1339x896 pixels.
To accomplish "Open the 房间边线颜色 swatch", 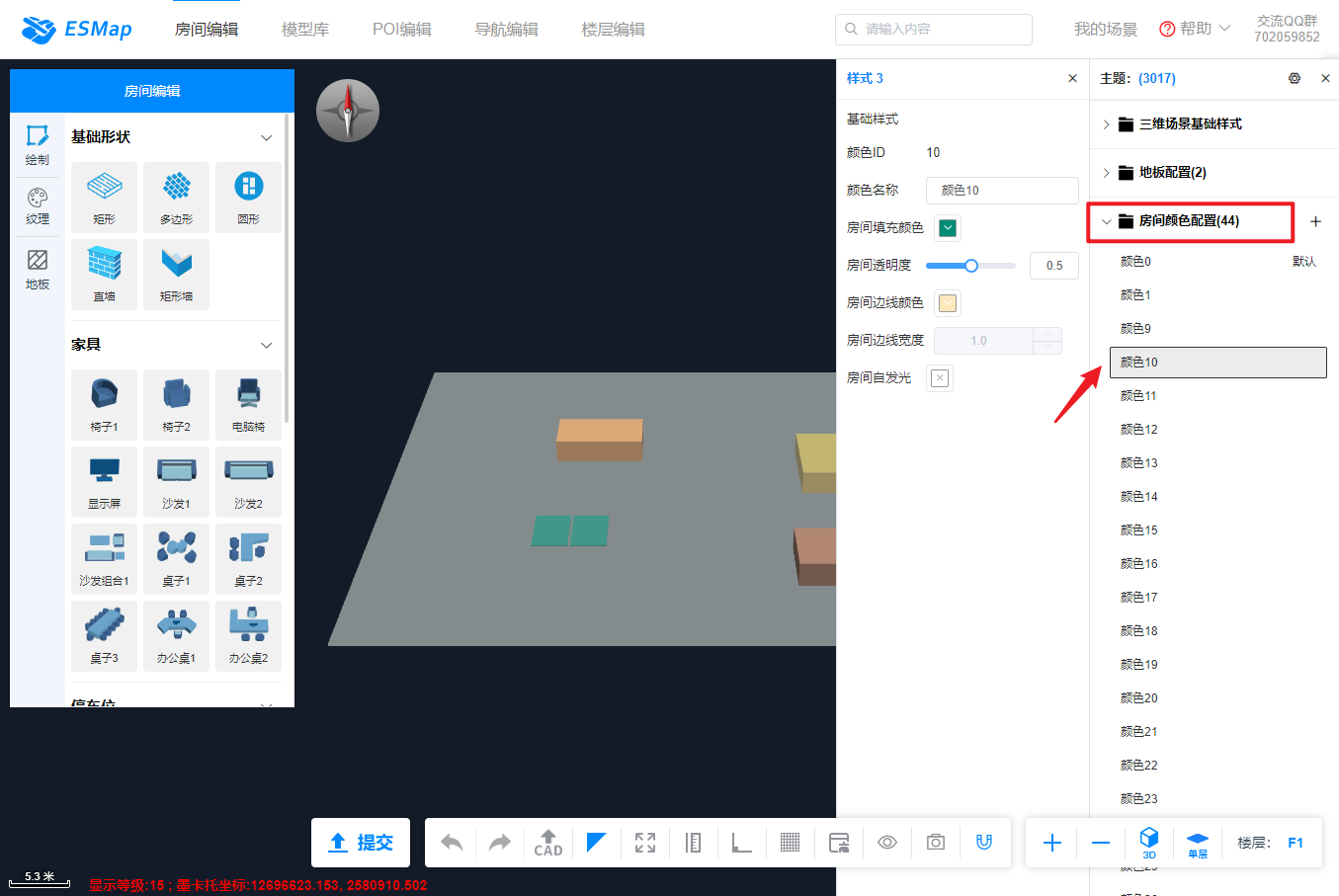I will click(948, 303).
